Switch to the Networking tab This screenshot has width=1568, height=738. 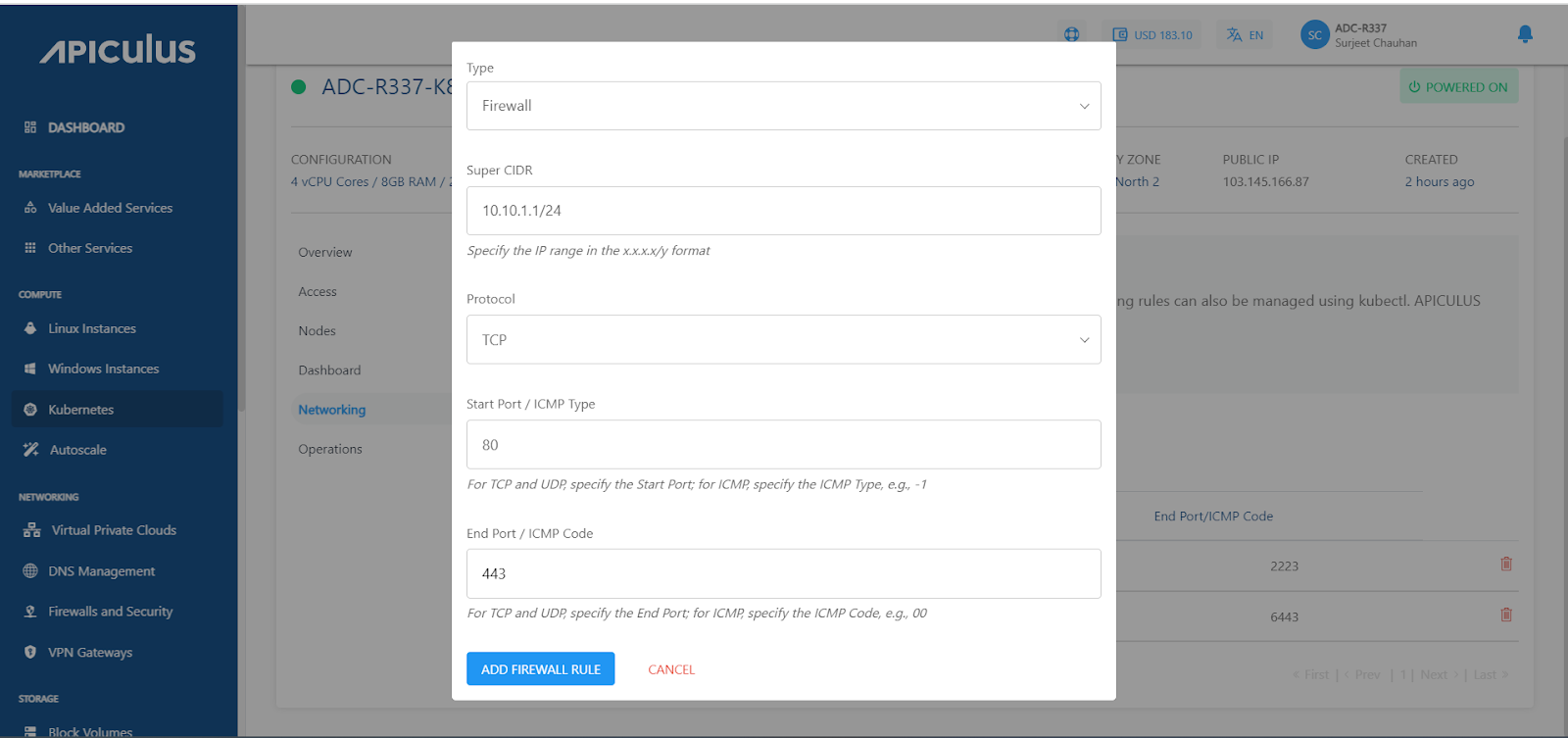point(331,410)
